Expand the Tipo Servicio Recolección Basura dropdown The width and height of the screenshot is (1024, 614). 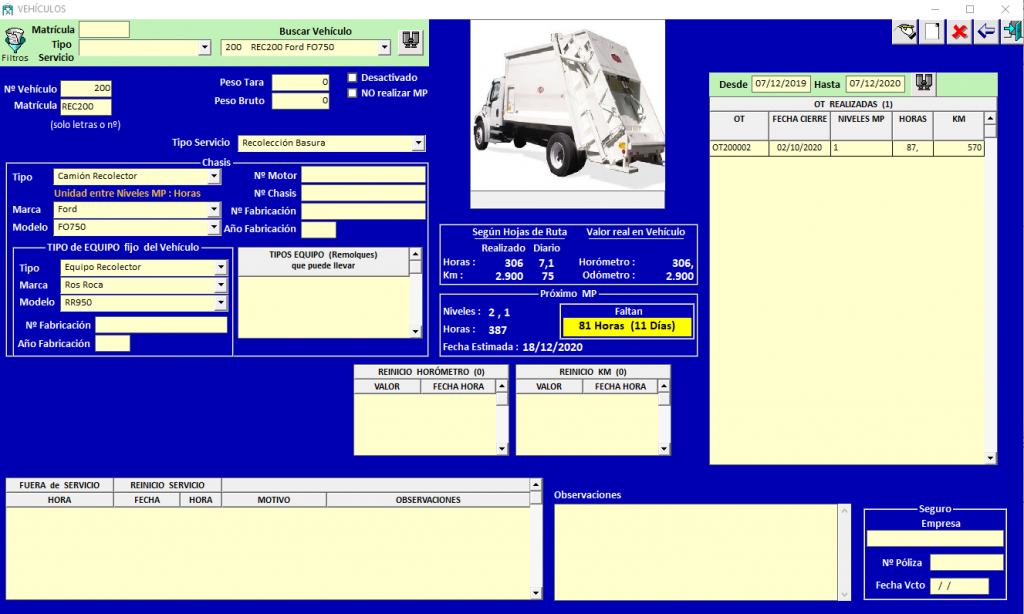pos(418,143)
